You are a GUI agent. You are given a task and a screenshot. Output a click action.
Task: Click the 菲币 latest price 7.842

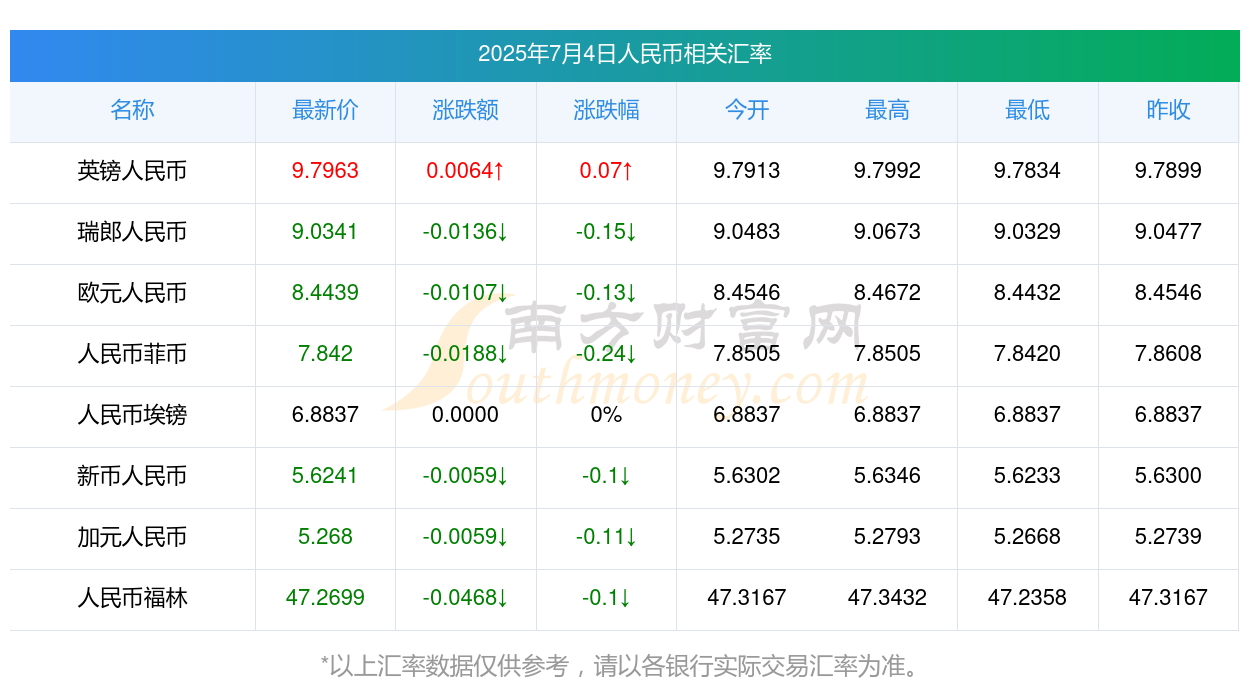coord(325,354)
